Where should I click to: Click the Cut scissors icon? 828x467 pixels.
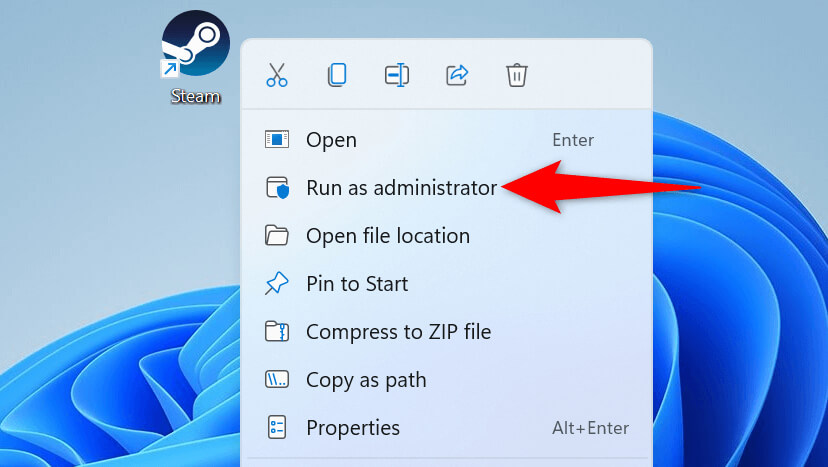tap(277, 75)
